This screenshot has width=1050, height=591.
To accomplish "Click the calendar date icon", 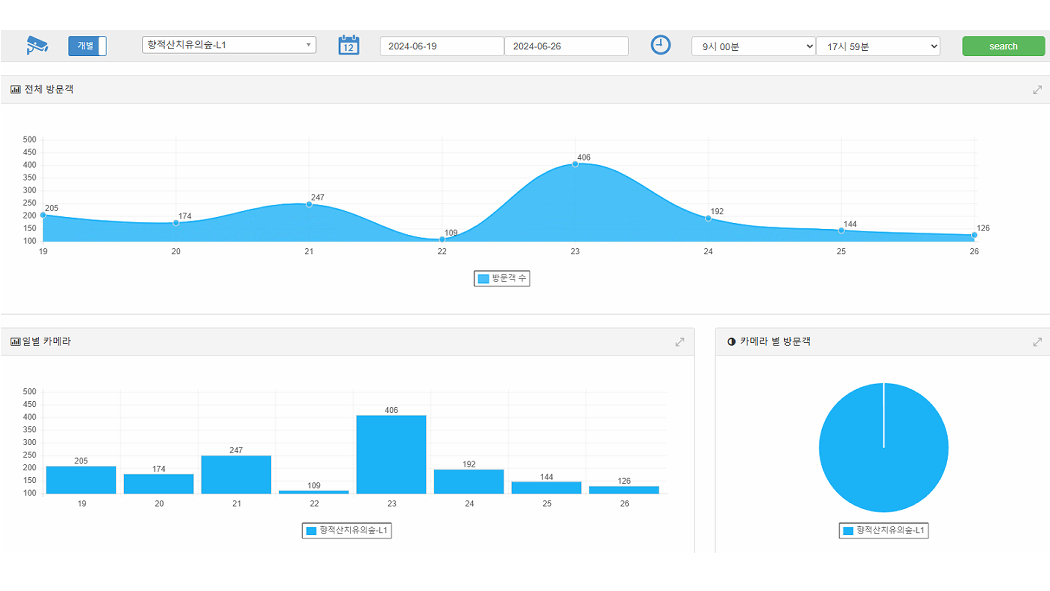I will click(x=348, y=45).
